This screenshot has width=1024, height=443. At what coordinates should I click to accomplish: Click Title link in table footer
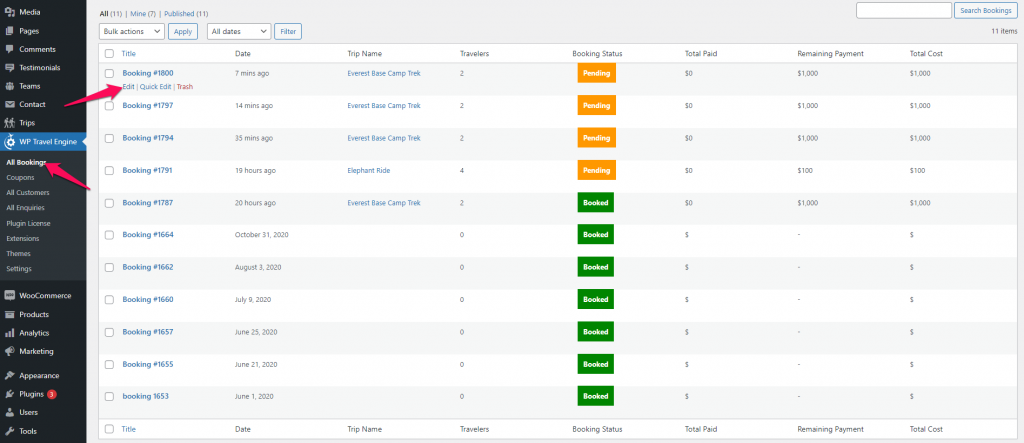(x=129, y=429)
